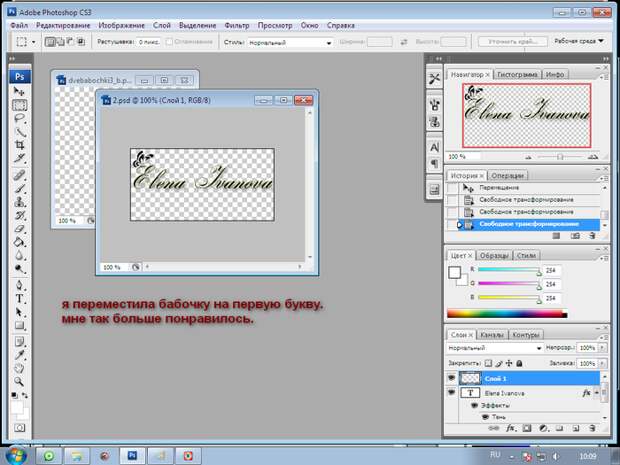The image size is (620, 465).
Task: Open the Рабочая среда workspace dropdown
Action: tap(579, 41)
